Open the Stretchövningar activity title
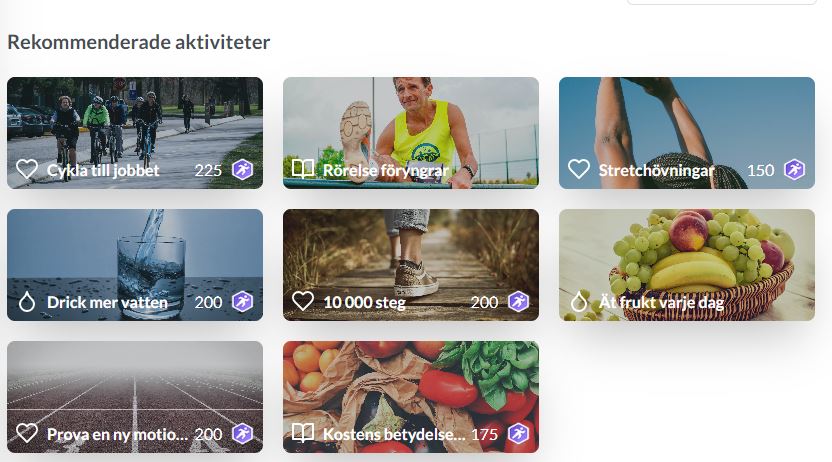The width and height of the screenshot is (832, 462). [656, 170]
